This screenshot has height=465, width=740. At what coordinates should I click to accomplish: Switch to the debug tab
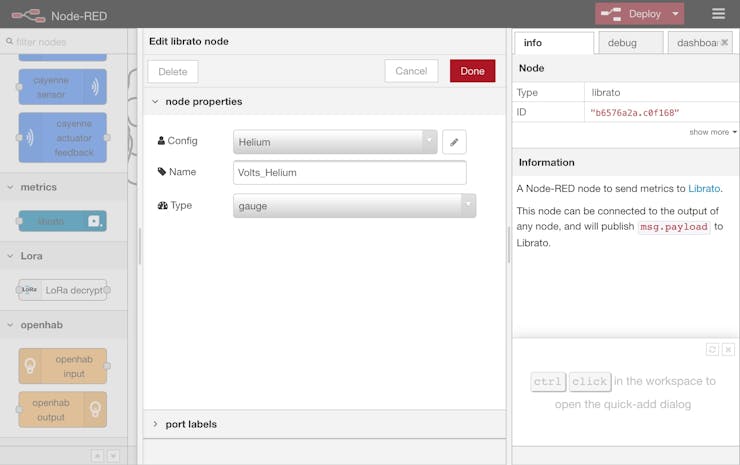coord(631,43)
